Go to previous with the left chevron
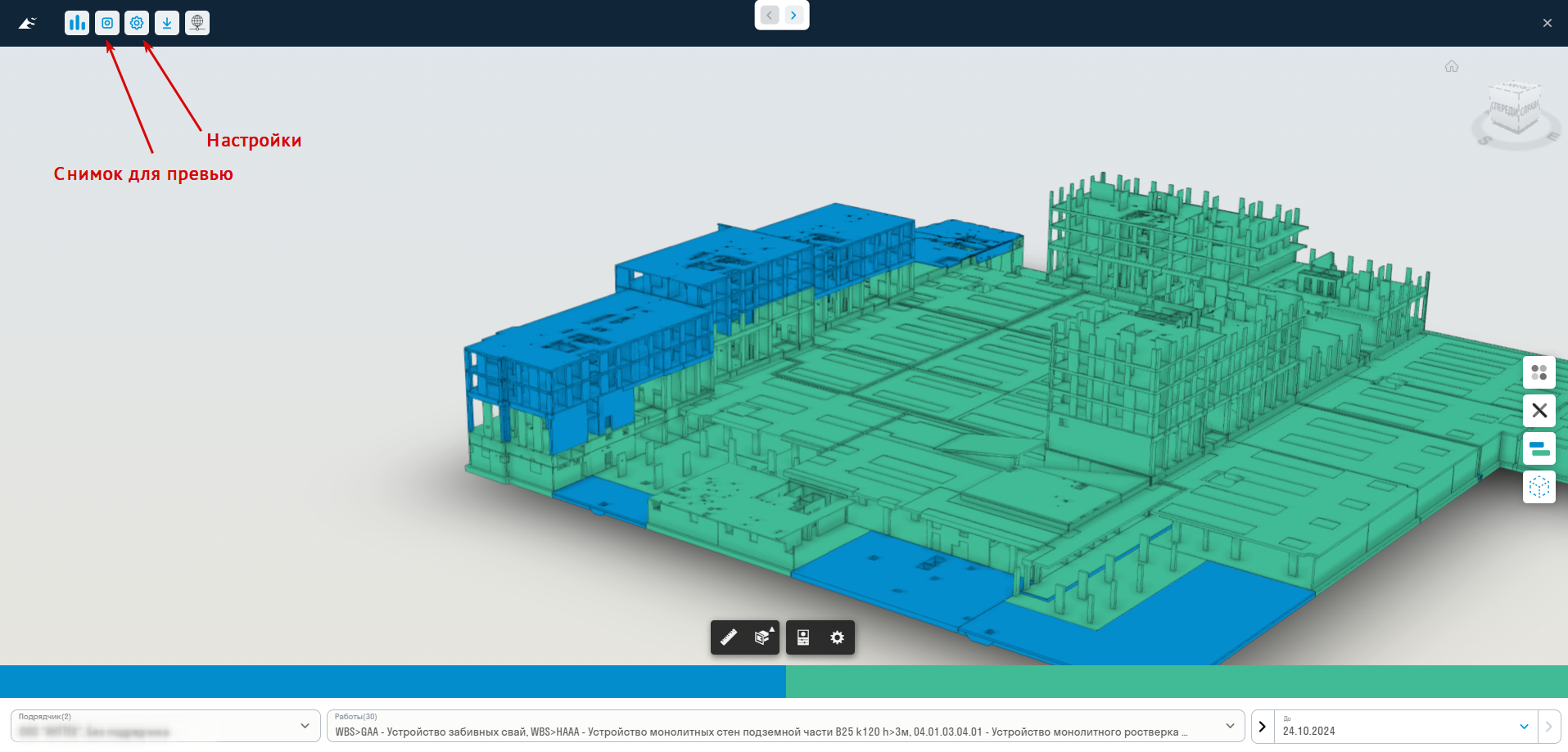Screen dimensions: 1568x752 coord(770,15)
